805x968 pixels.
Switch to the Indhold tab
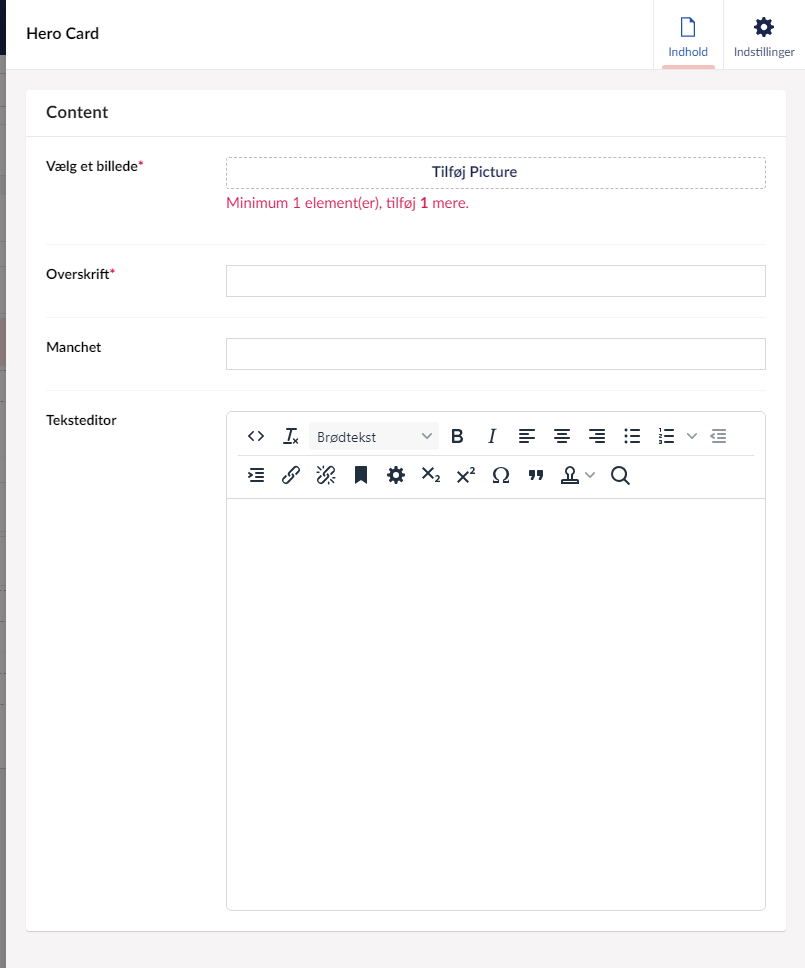pyautogui.click(x=688, y=36)
